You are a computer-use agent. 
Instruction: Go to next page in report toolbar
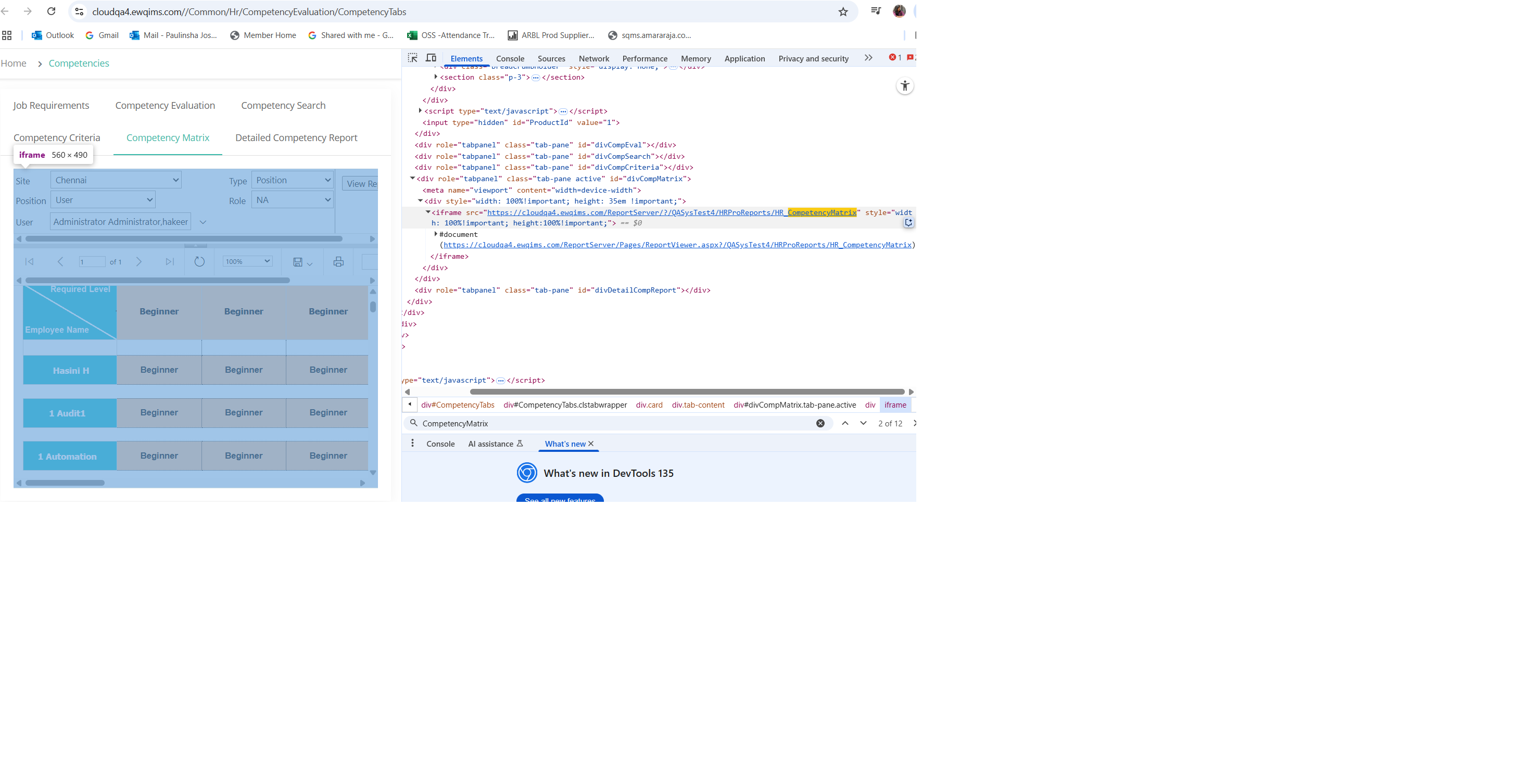(x=139, y=261)
